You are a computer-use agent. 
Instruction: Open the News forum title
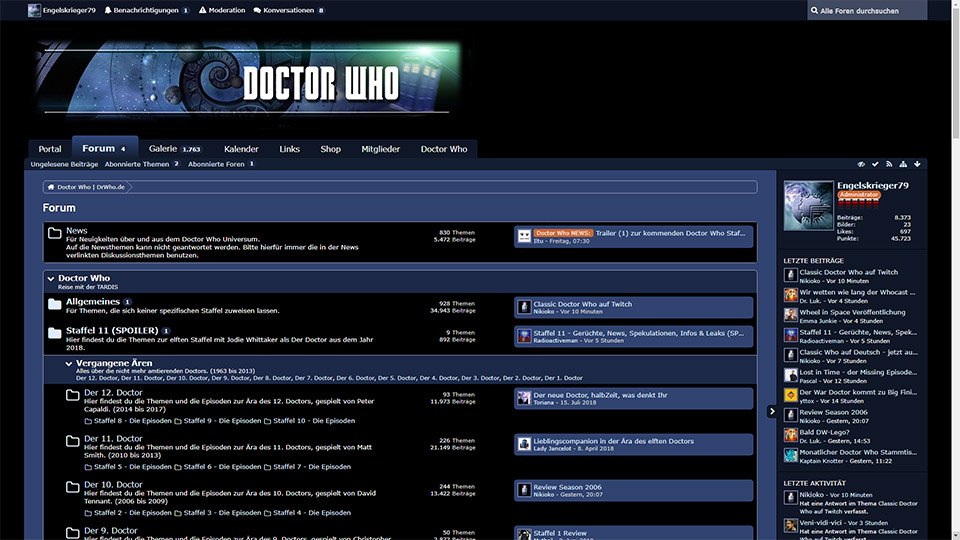[77, 230]
